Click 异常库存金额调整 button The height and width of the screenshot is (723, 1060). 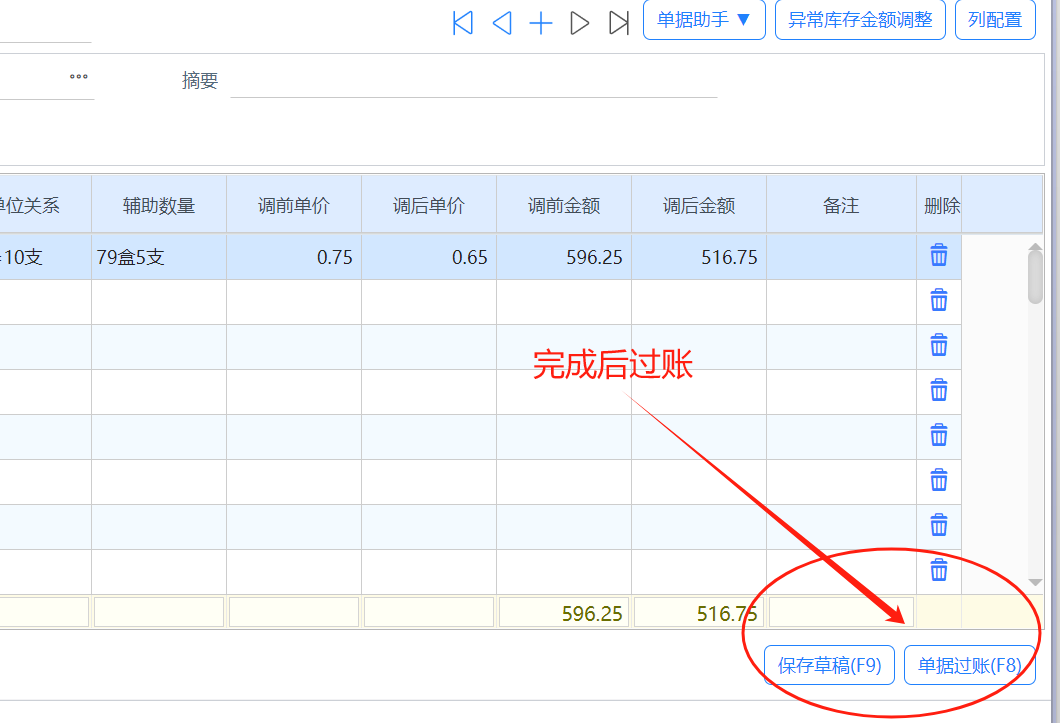(860, 20)
